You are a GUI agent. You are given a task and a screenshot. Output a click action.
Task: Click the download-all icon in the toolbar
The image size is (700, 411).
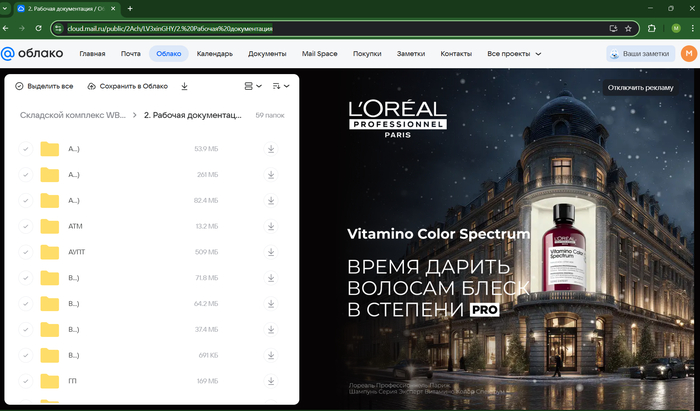[x=184, y=86]
